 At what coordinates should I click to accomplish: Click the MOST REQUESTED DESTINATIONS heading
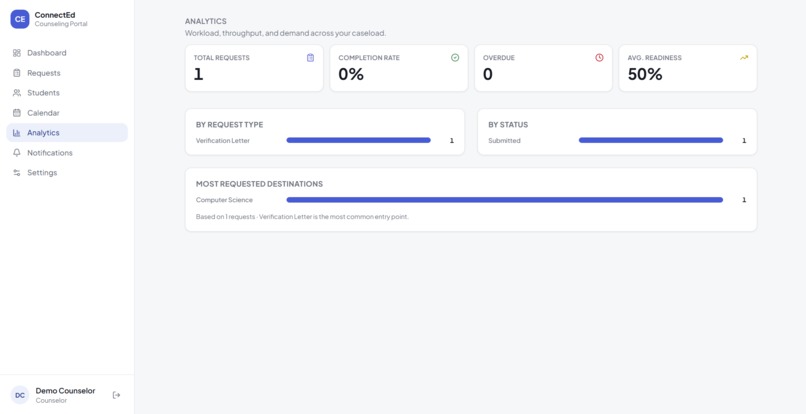click(x=259, y=184)
